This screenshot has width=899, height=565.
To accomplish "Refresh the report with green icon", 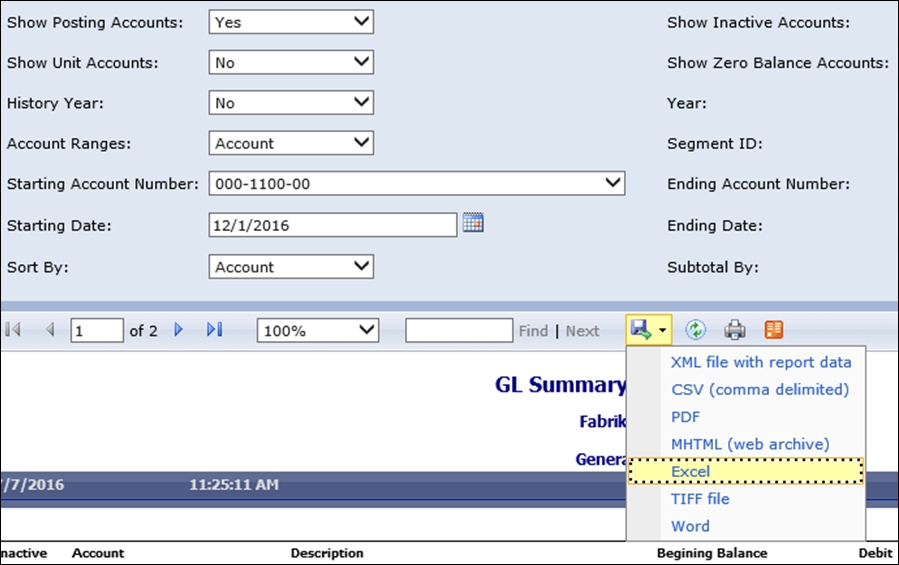I will [696, 330].
